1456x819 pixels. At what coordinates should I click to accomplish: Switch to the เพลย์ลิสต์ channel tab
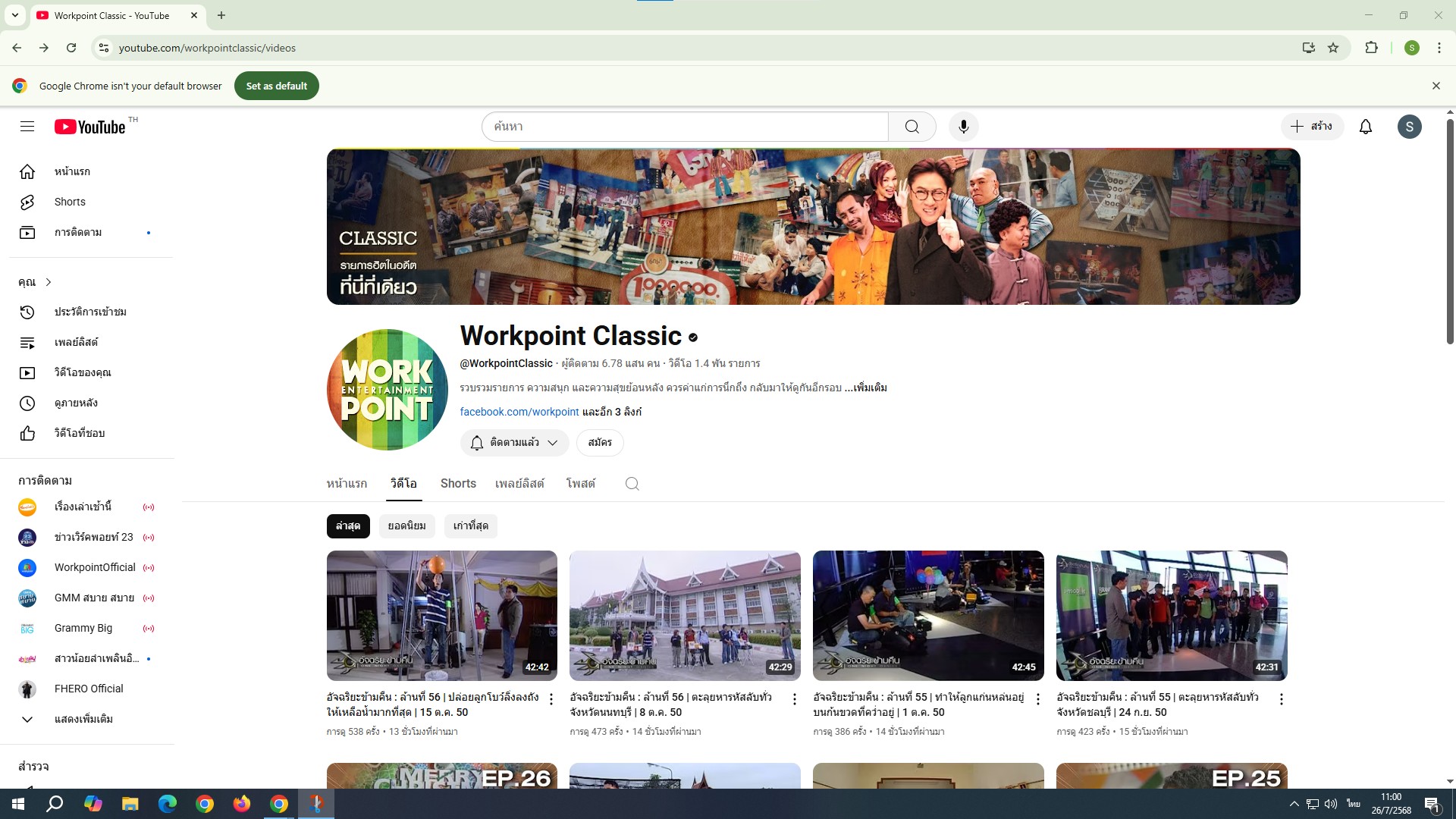pos(519,484)
